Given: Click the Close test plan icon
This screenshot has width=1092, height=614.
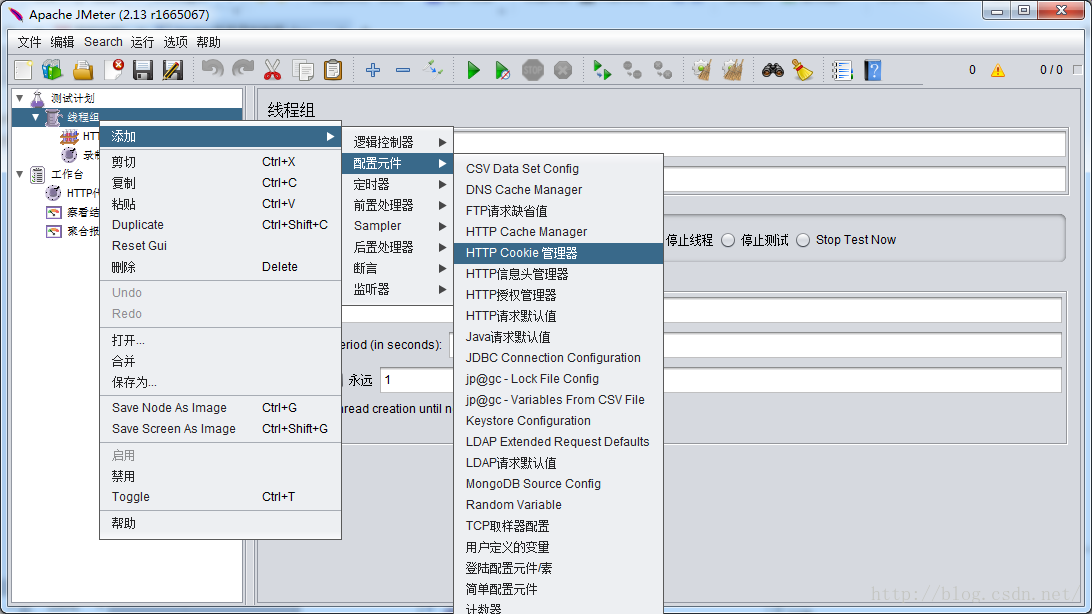Looking at the screenshot, I should [114, 70].
